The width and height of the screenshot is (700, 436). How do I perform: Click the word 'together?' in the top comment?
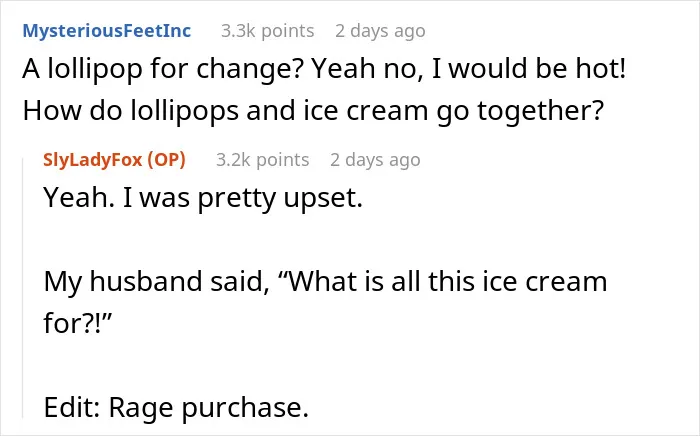[541, 112]
